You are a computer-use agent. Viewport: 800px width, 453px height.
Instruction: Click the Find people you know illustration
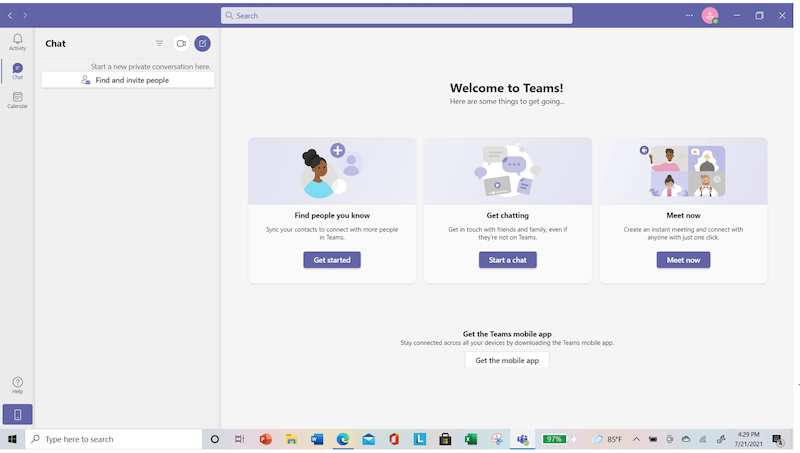tap(332, 171)
